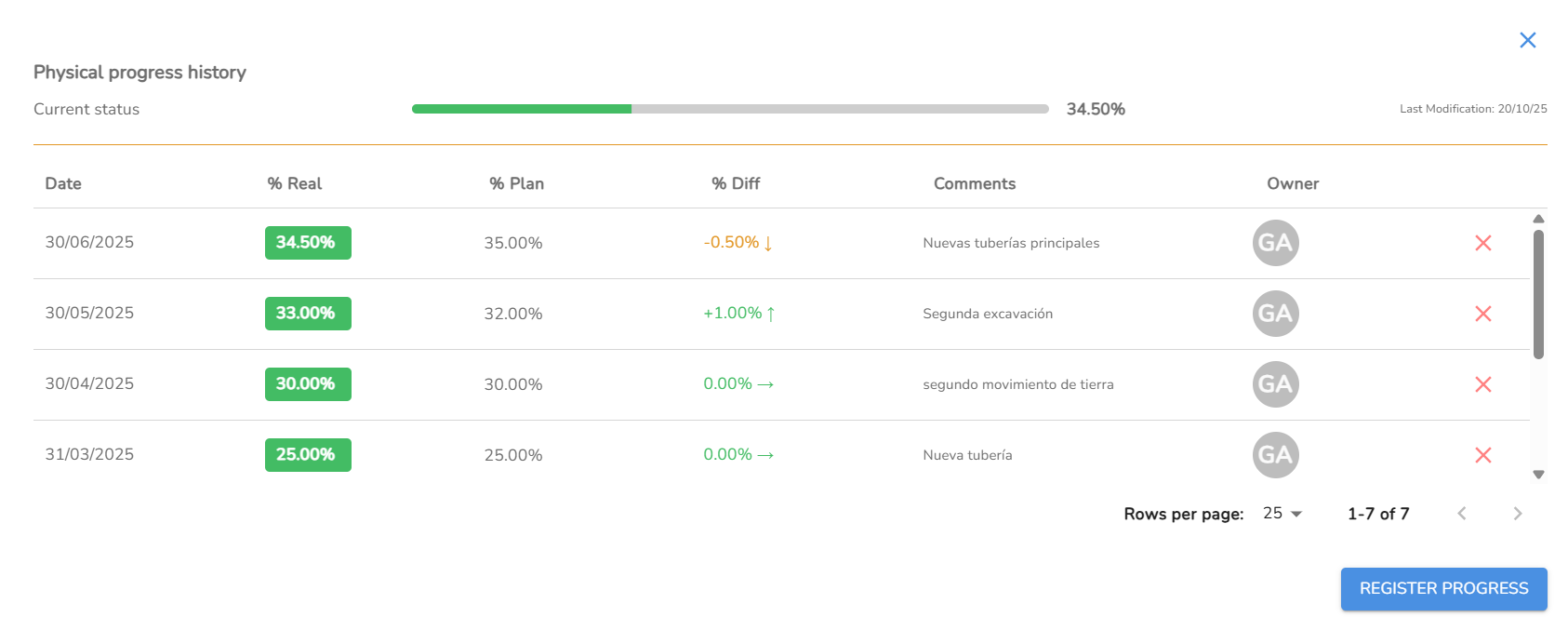1568x617 pixels.
Task: Click owner avatar on Nueva tubería row
Action: point(1275,455)
